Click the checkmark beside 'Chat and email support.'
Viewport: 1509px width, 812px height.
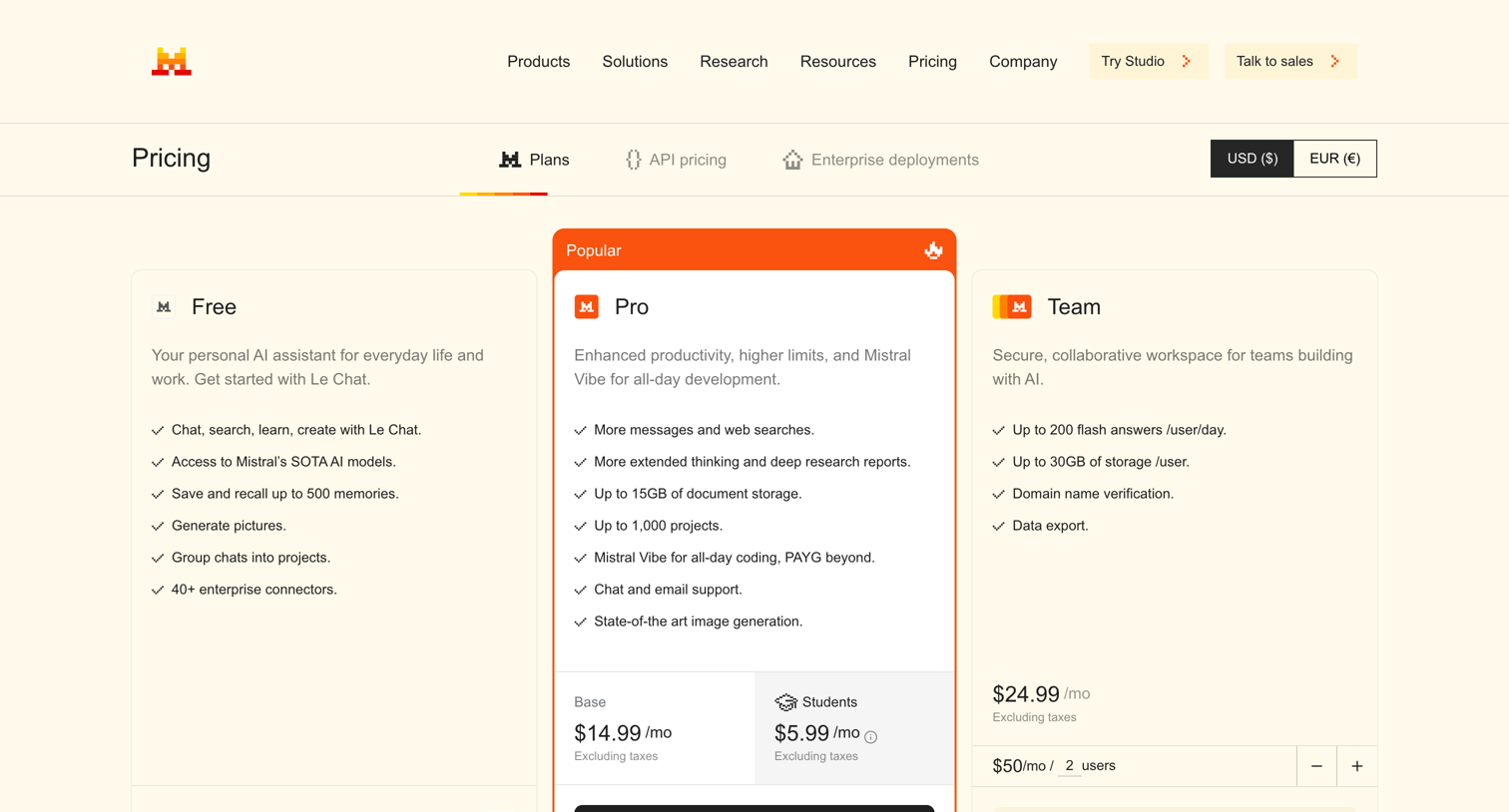pyautogui.click(x=581, y=591)
